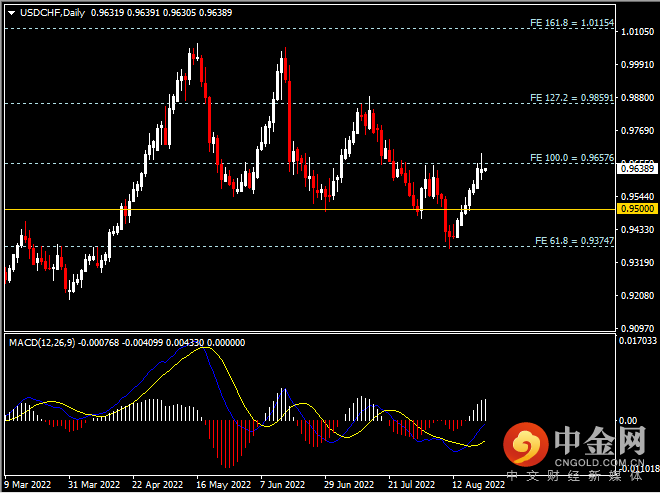The width and height of the screenshot is (660, 494).
Task: Open the chart menu triangle beside USDCHF,Daily
Action: click(x=12, y=13)
